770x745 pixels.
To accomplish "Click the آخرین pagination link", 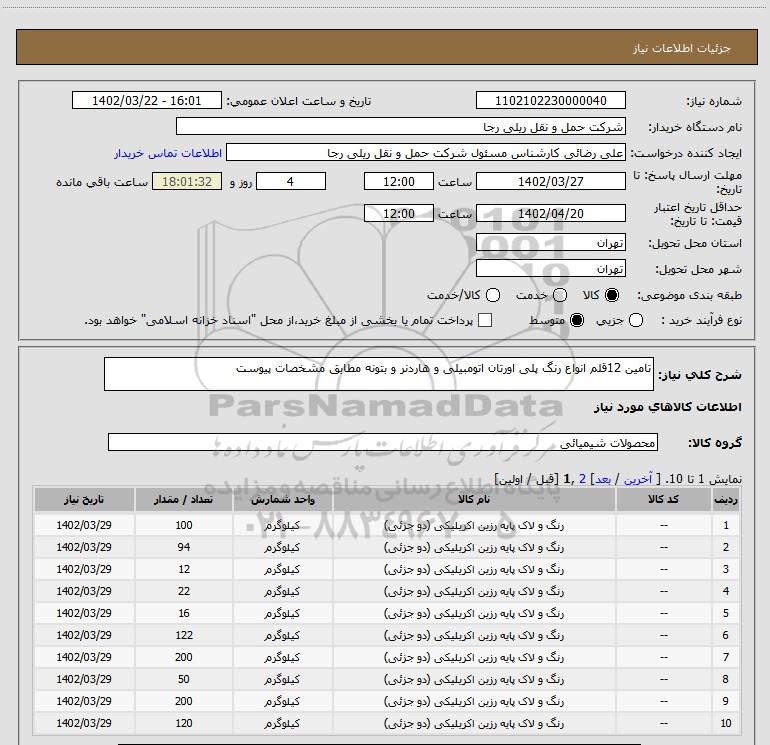I will [637, 479].
